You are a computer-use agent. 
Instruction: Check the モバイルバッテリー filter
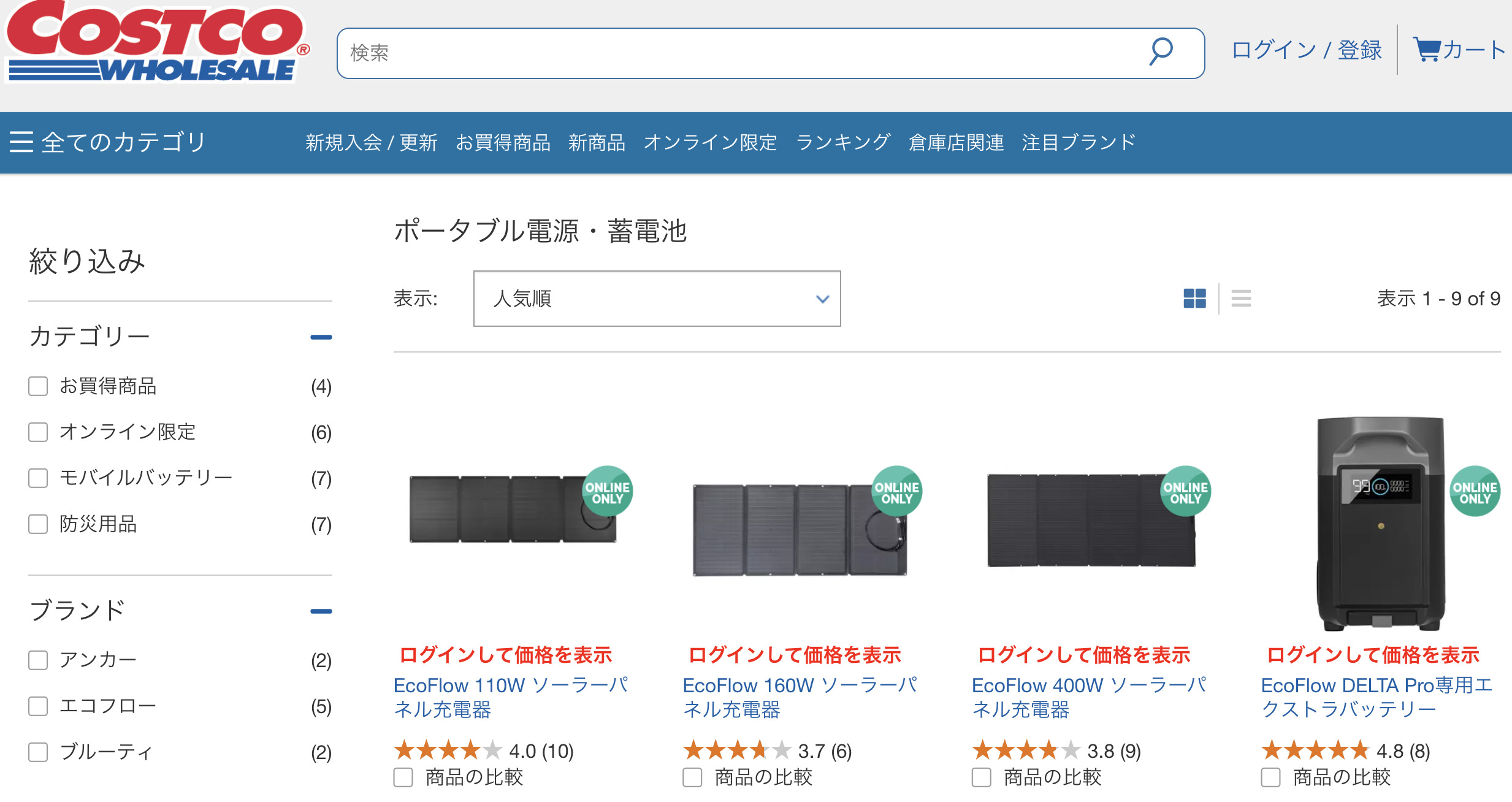point(38,478)
